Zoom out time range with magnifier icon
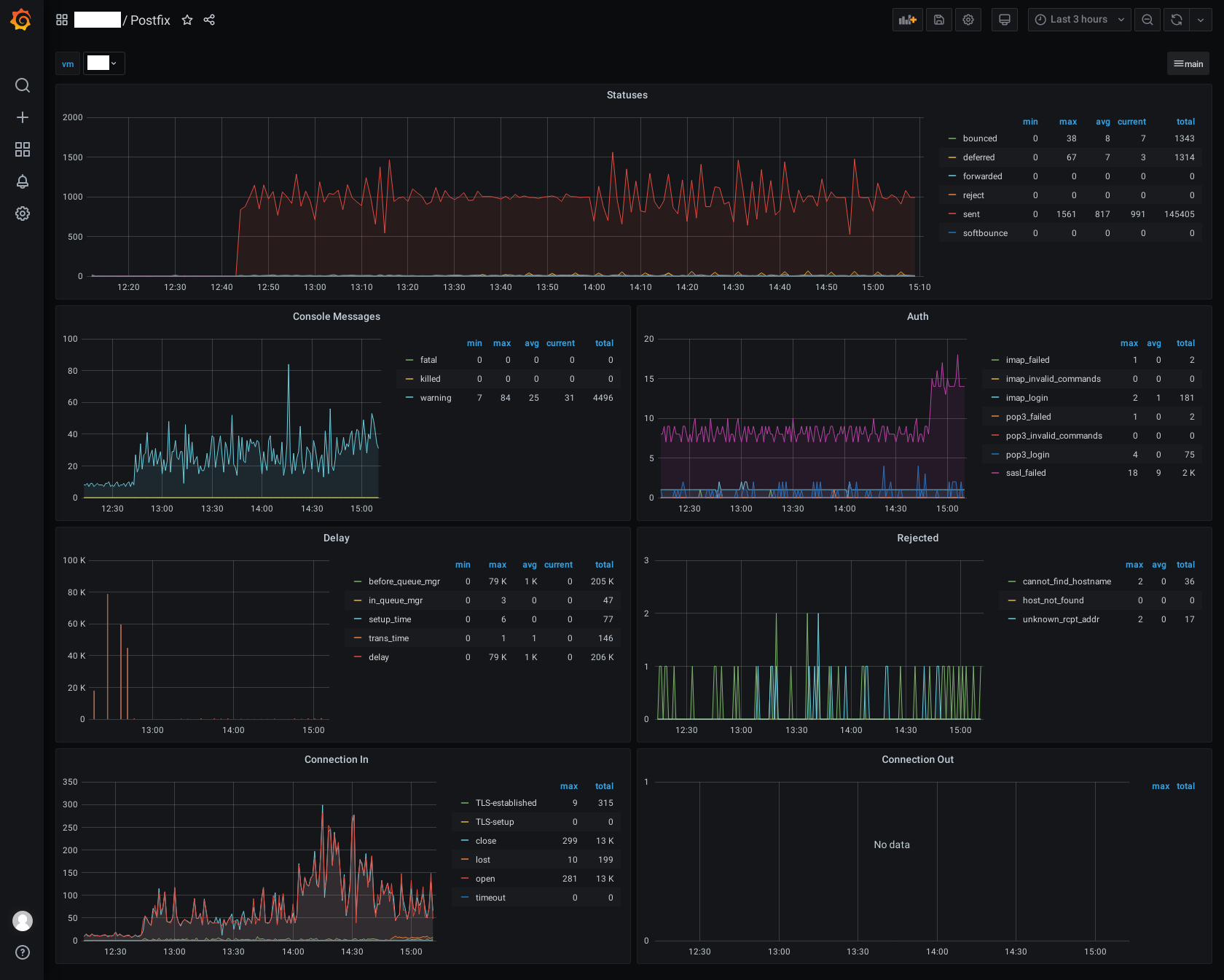This screenshot has height=980, width=1224. [1147, 20]
